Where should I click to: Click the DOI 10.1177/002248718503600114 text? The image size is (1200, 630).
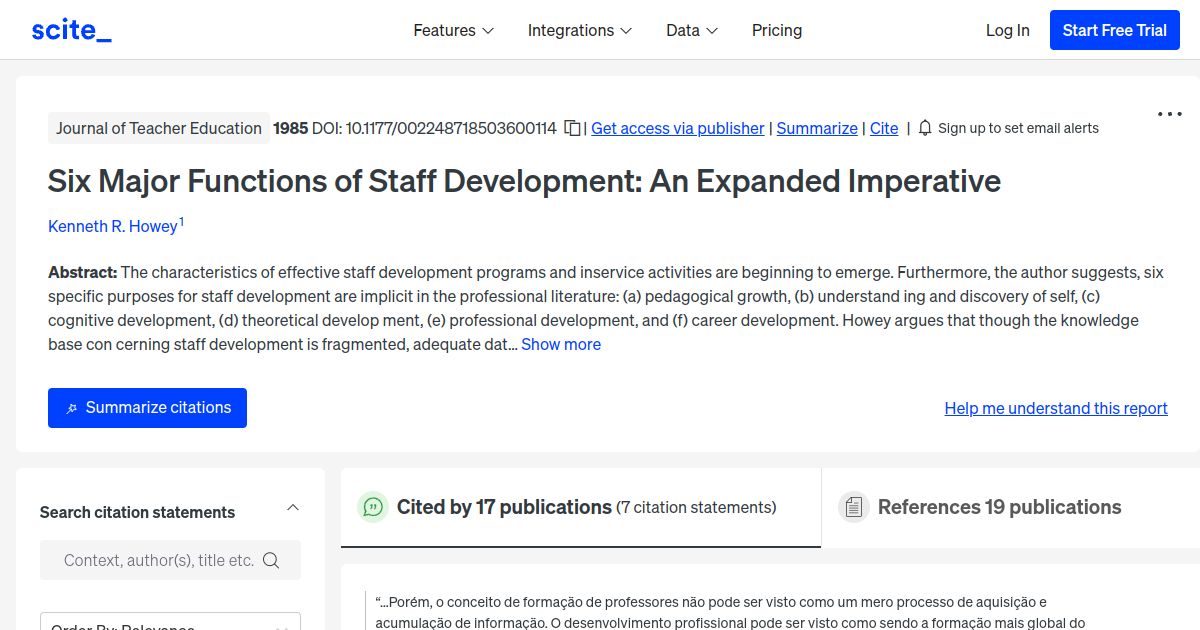[x=434, y=128]
